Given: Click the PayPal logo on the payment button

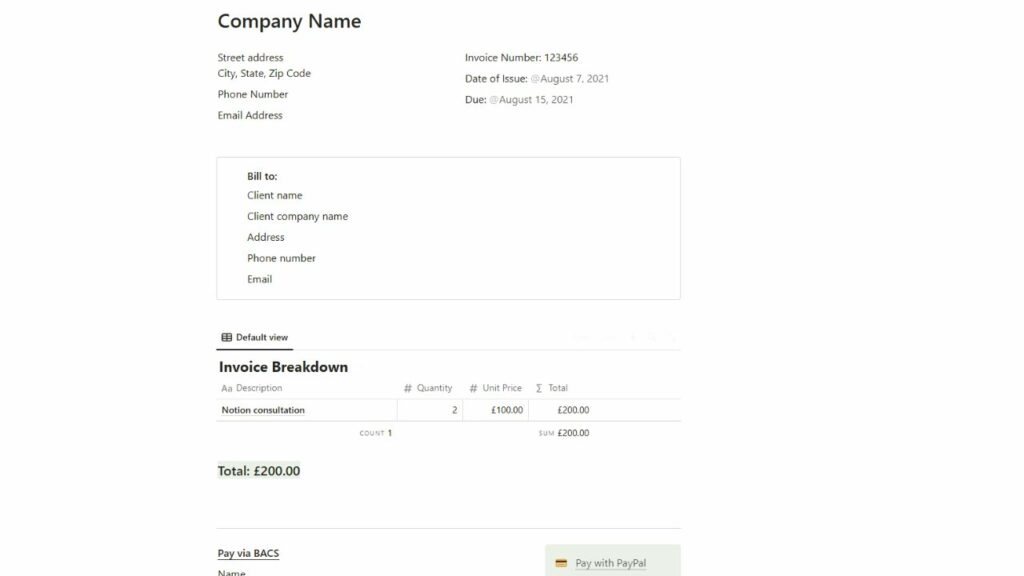Looking at the screenshot, I should click(x=560, y=562).
